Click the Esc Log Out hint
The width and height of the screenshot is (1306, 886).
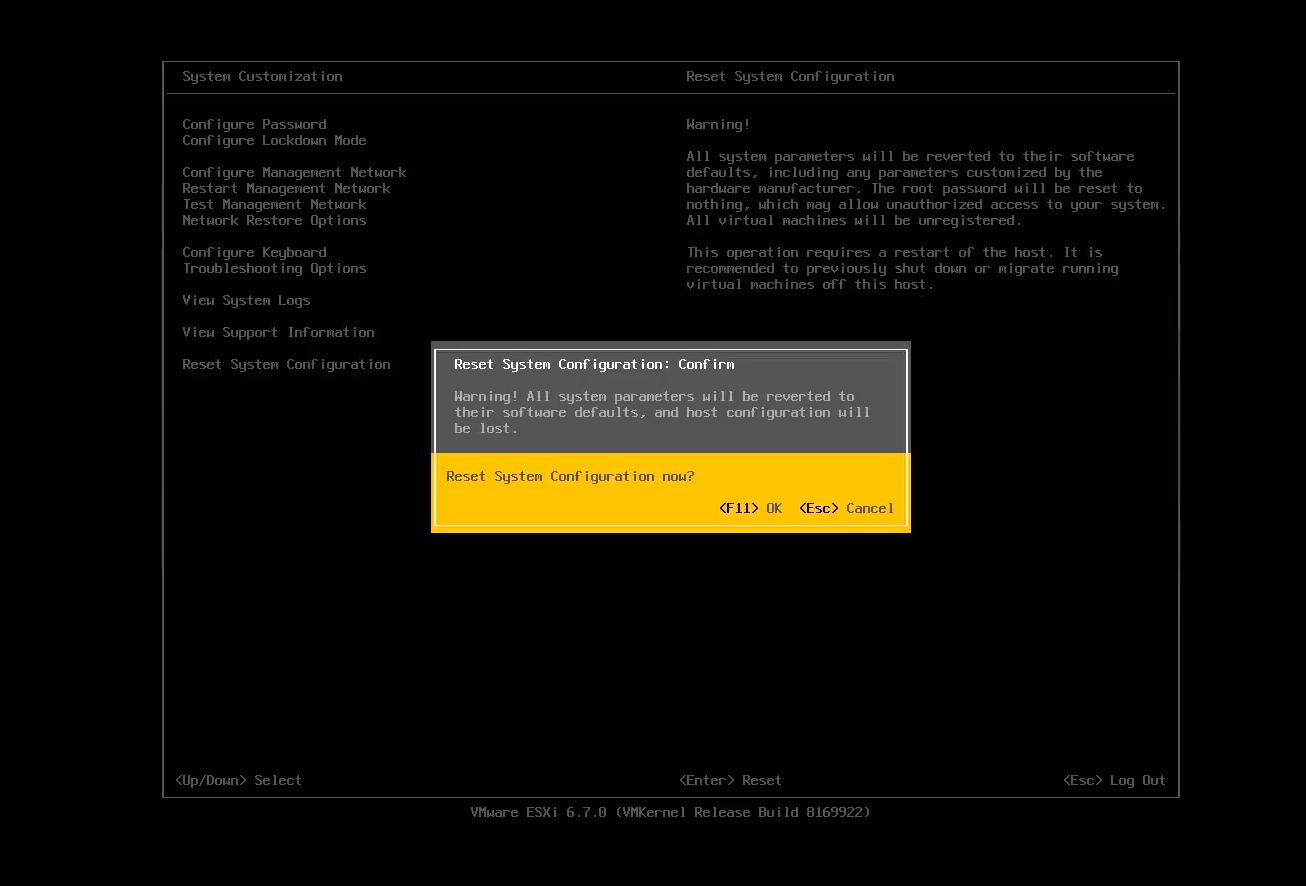pyautogui.click(x=1114, y=780)
